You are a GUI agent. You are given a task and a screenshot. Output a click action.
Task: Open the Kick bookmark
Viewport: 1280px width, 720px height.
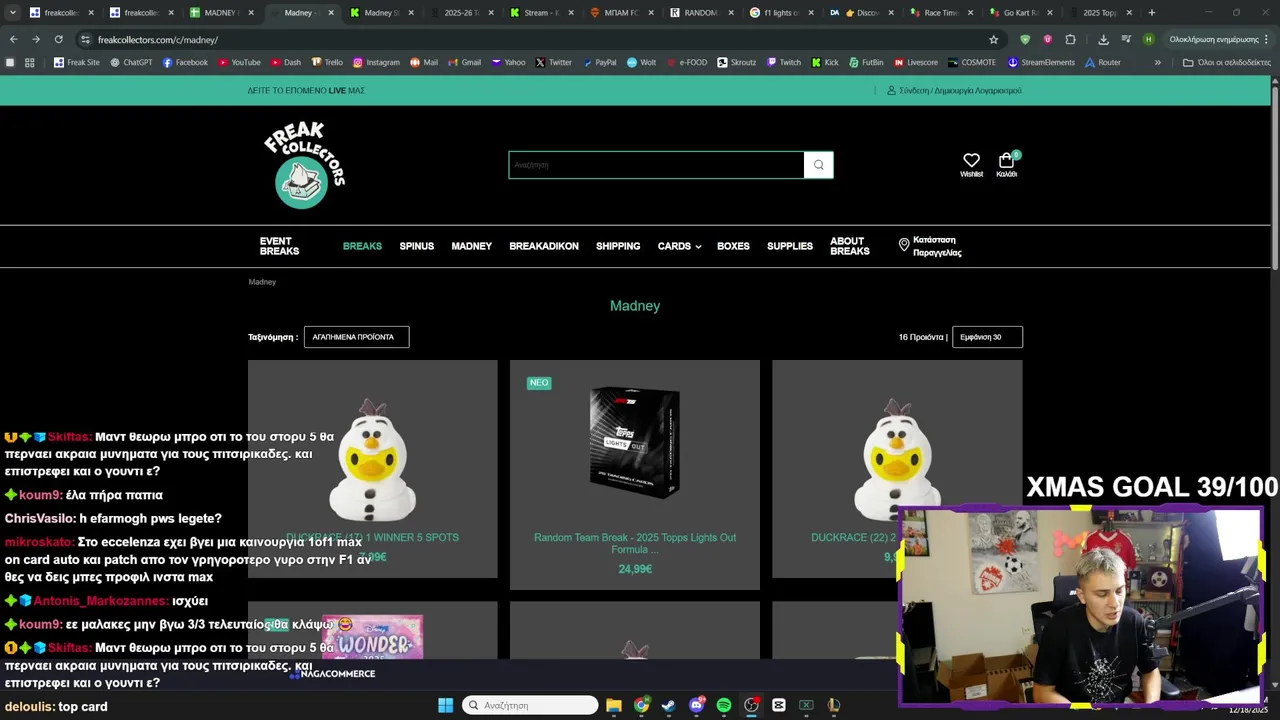pos(825,62)
